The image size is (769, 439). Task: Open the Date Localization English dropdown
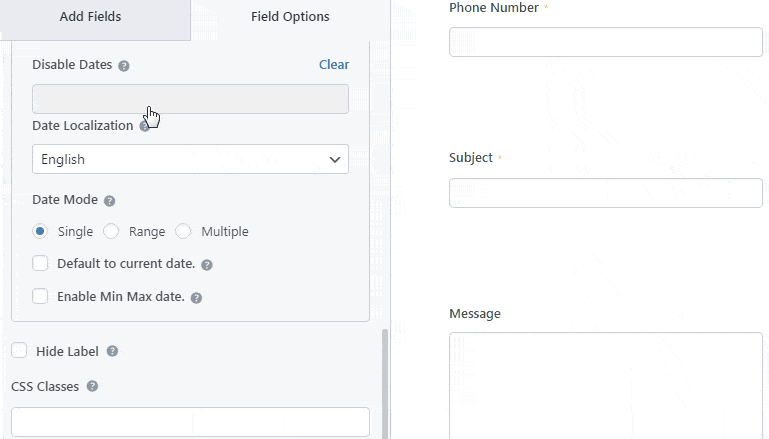[x=190, y=159]
